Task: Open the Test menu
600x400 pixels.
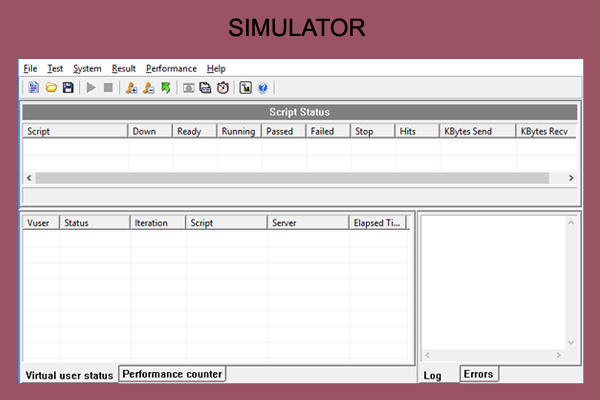Action: point(55,68)
